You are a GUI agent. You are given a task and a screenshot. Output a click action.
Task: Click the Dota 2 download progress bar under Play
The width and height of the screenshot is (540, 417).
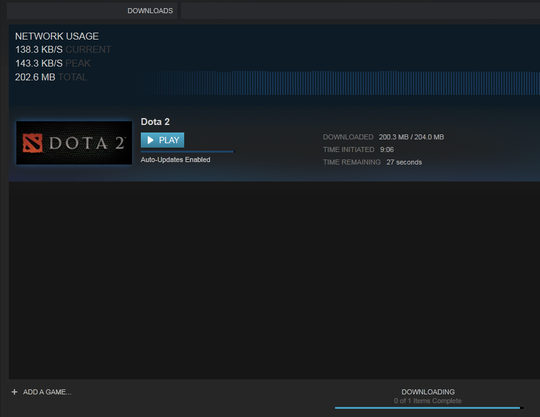pos(188,152)
